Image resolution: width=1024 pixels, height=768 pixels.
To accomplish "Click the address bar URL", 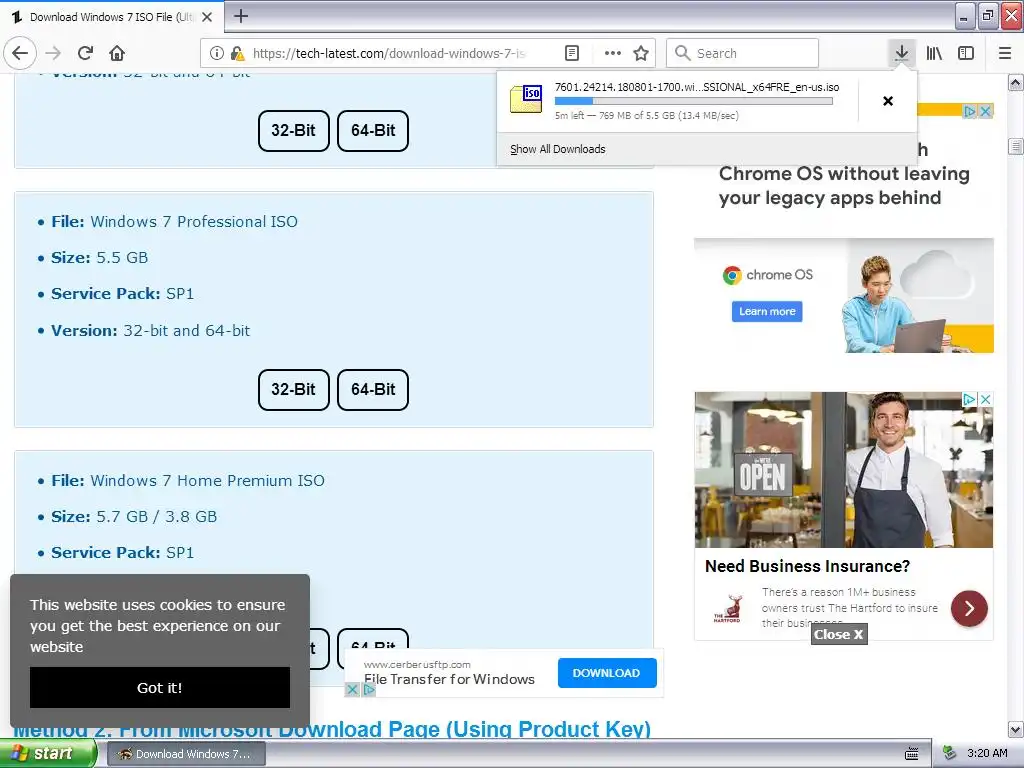I will [x=389, y=53].
